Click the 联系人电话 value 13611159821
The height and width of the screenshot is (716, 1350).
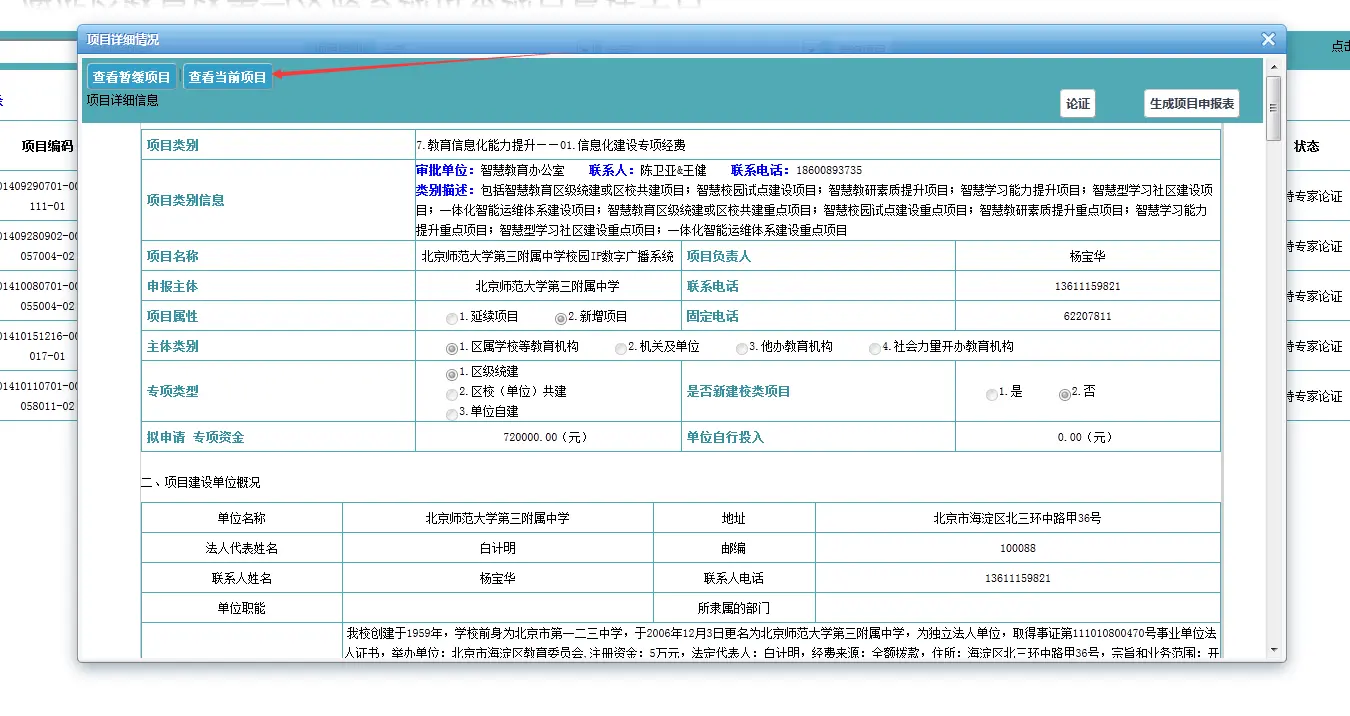[1018, 578]
